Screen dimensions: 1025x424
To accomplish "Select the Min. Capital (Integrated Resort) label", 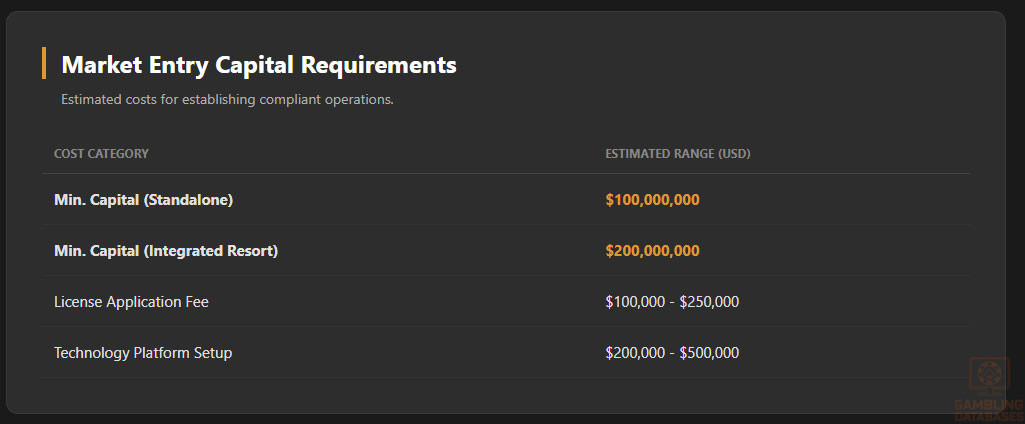I will (x=165, y=251).
